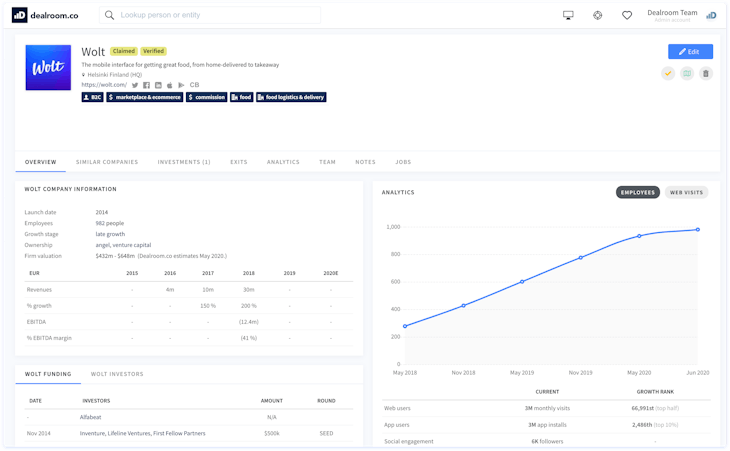Open Wolt's Apple App Store icon
This screenshot has height=451, width=730.
click(x=169, y=85)
